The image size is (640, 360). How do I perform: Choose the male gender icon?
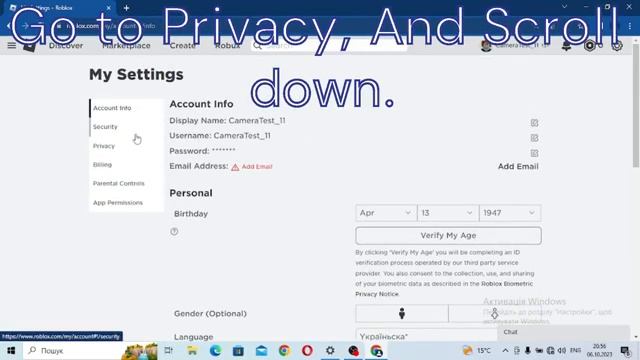402,313
